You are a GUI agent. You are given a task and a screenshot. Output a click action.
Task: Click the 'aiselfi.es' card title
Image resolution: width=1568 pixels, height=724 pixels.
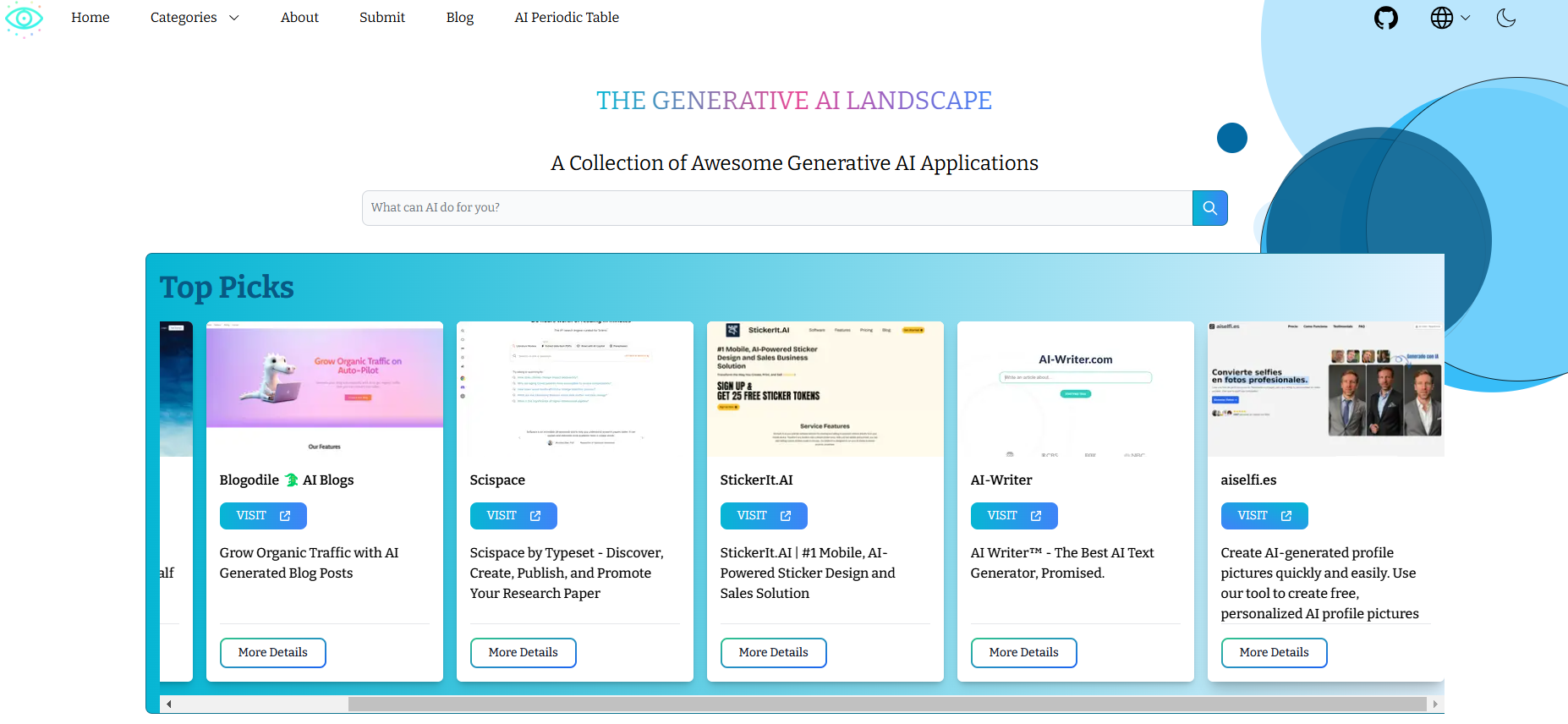[1248, 480]
